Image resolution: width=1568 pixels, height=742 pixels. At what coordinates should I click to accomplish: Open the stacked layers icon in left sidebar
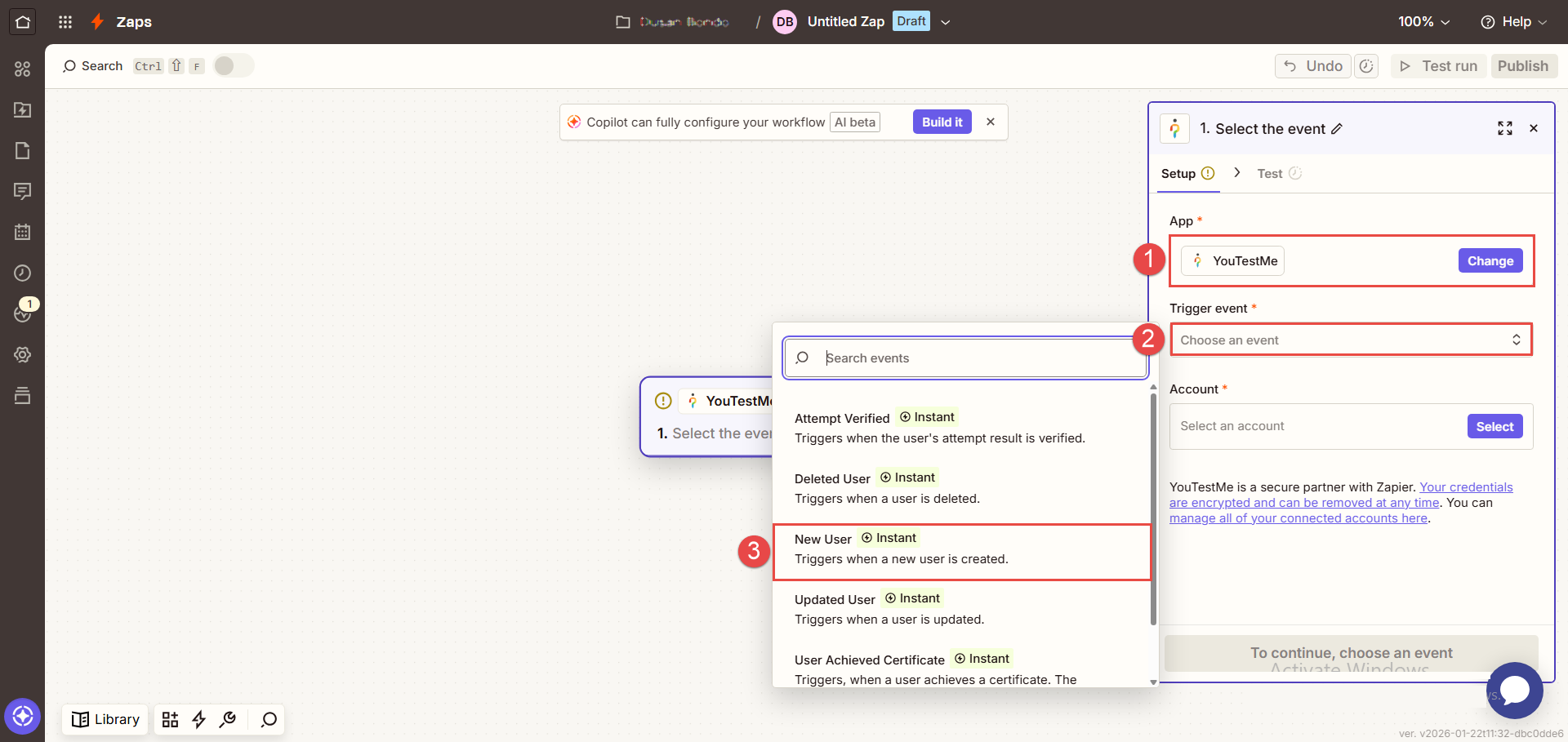click(x=22, y=396)
